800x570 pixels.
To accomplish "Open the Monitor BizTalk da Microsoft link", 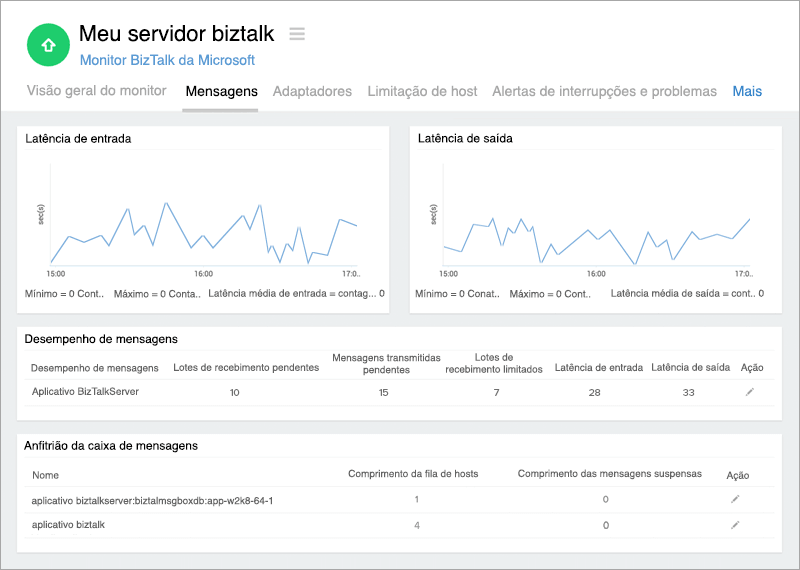I will click(167, 60).
